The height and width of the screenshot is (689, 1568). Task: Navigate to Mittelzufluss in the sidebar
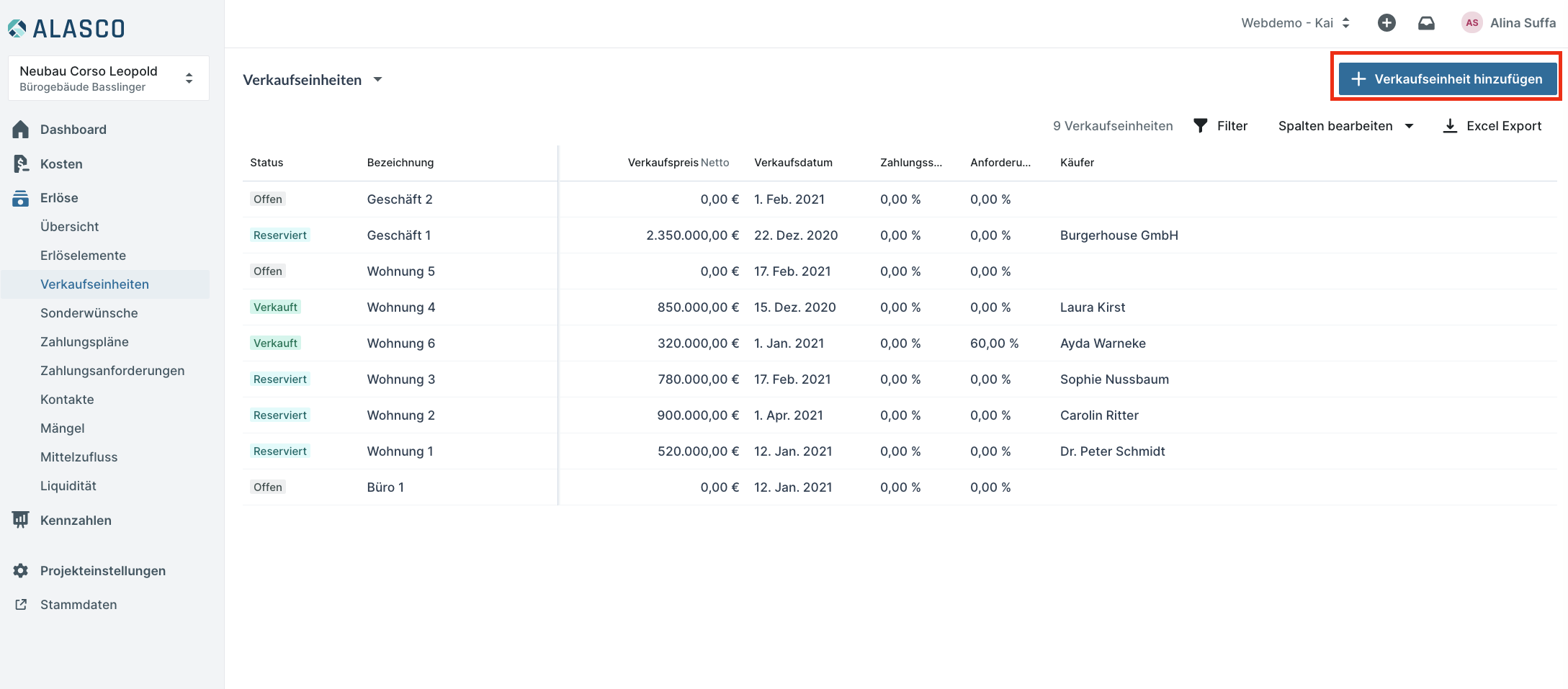(x=79, y=457)
